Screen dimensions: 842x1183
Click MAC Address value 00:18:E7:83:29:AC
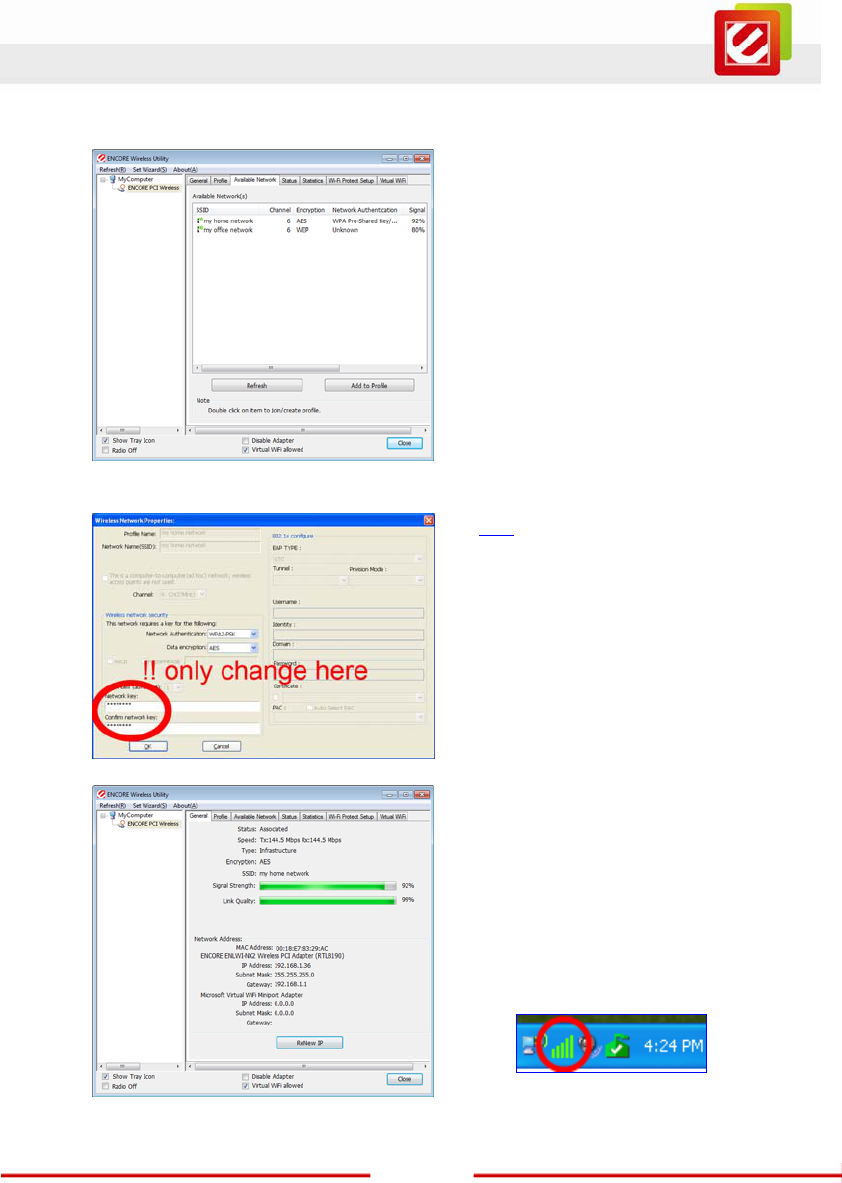[x=302, y=948]
